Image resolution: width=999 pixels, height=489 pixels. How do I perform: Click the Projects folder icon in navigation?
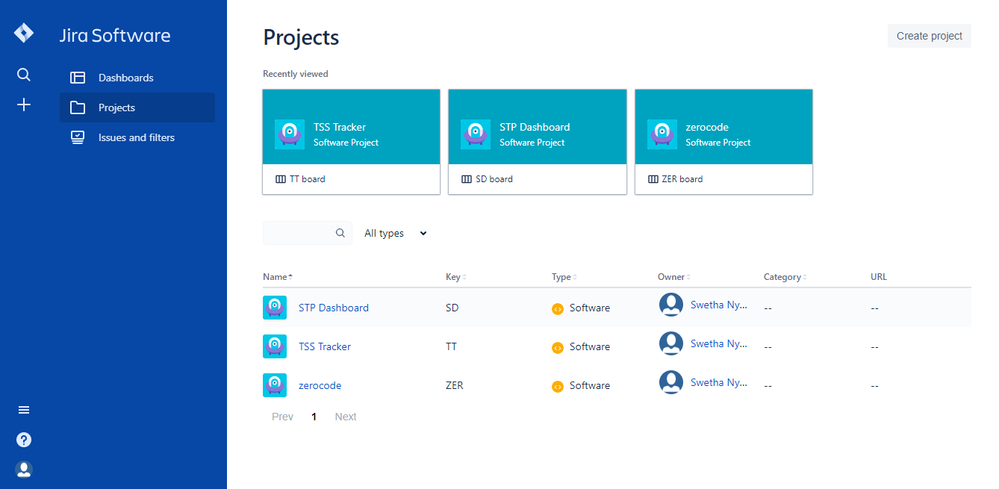coord(78,108)
